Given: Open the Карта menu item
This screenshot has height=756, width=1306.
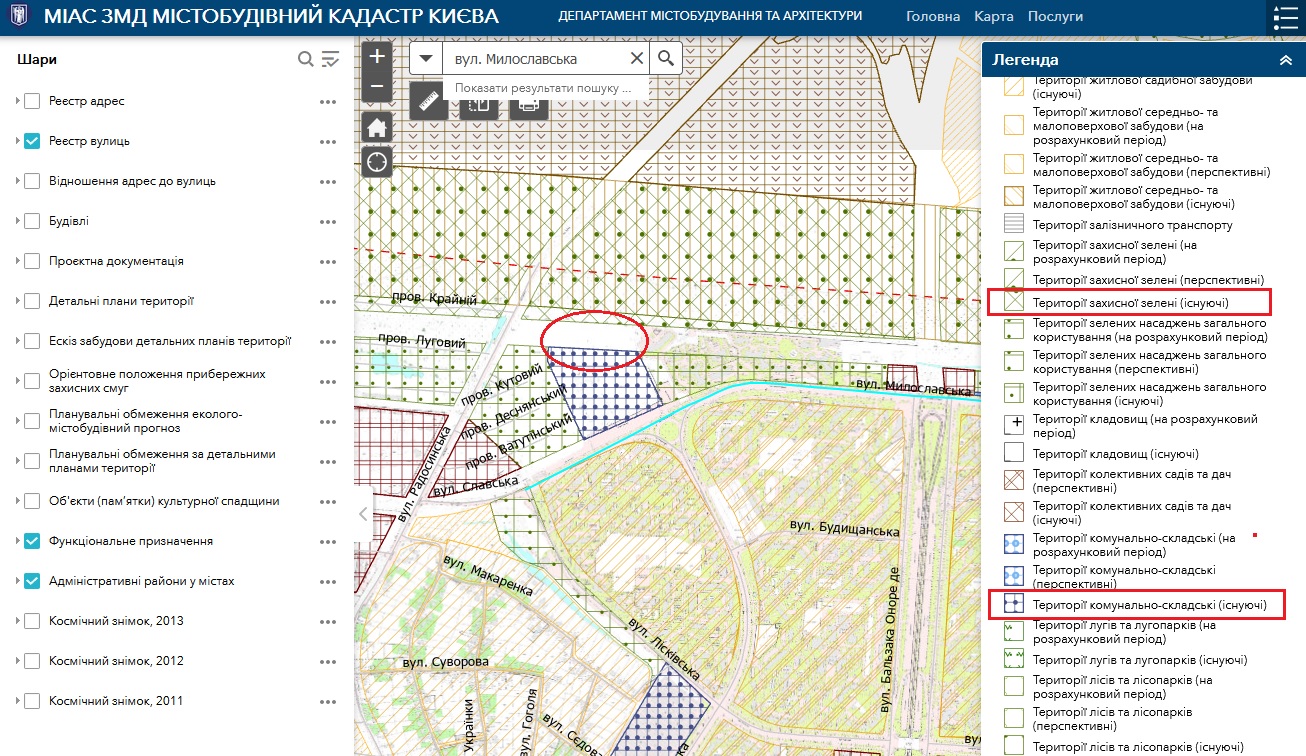Looking at the screenshot, I should (993, 17).
